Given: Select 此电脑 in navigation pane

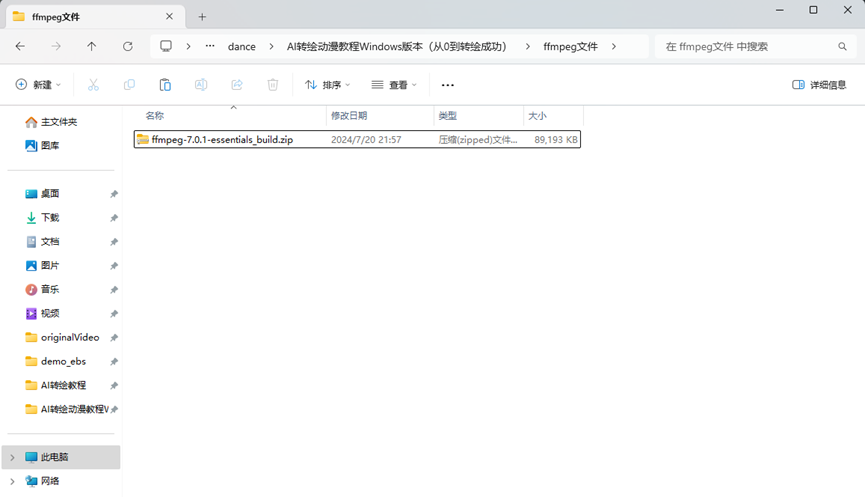Looking at the screenshot, I should coord(61,457).
